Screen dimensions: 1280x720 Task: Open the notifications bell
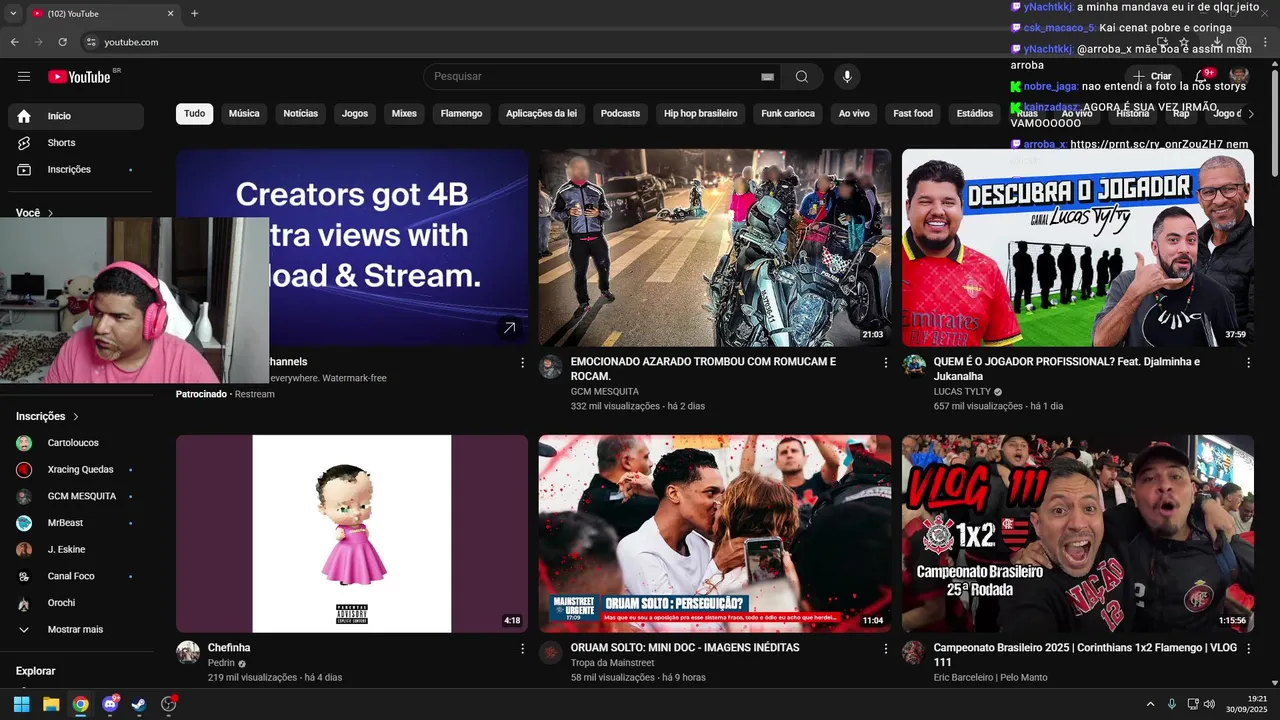tap(1202, 76)
